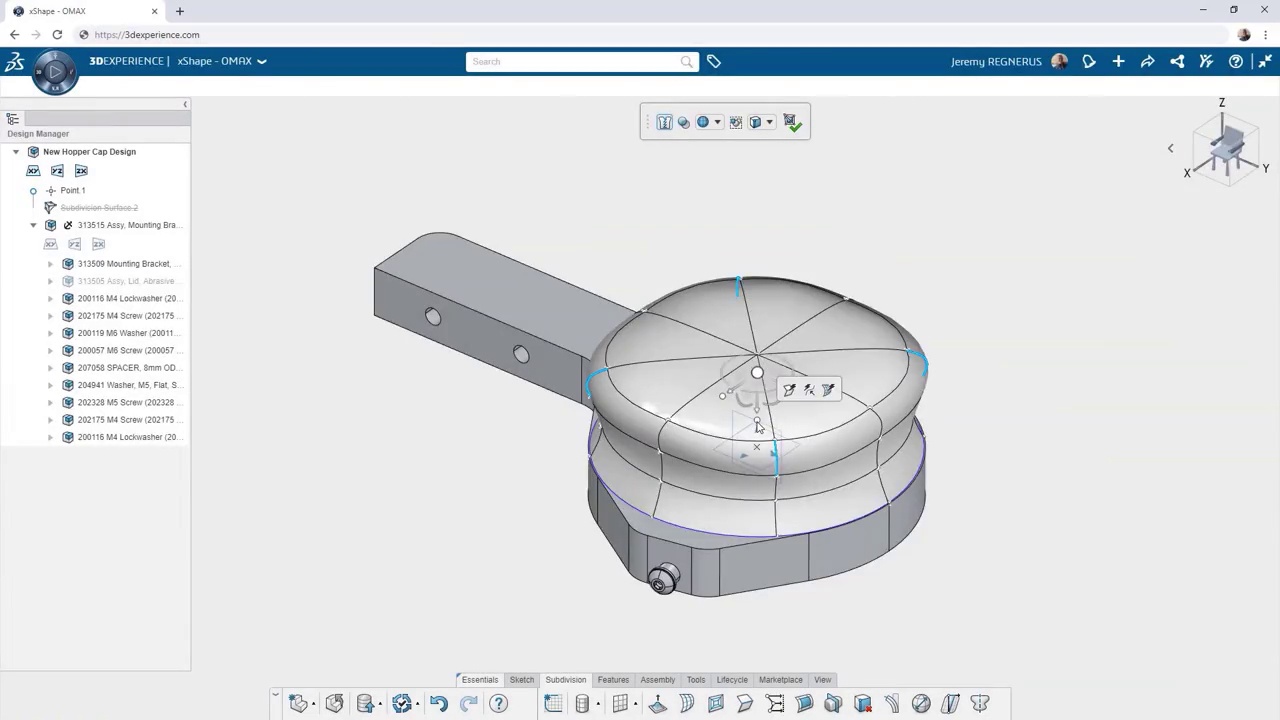
Task: Toggle the YZ plane under New Hopper Cap Design
Action: (x=57, y=171)
